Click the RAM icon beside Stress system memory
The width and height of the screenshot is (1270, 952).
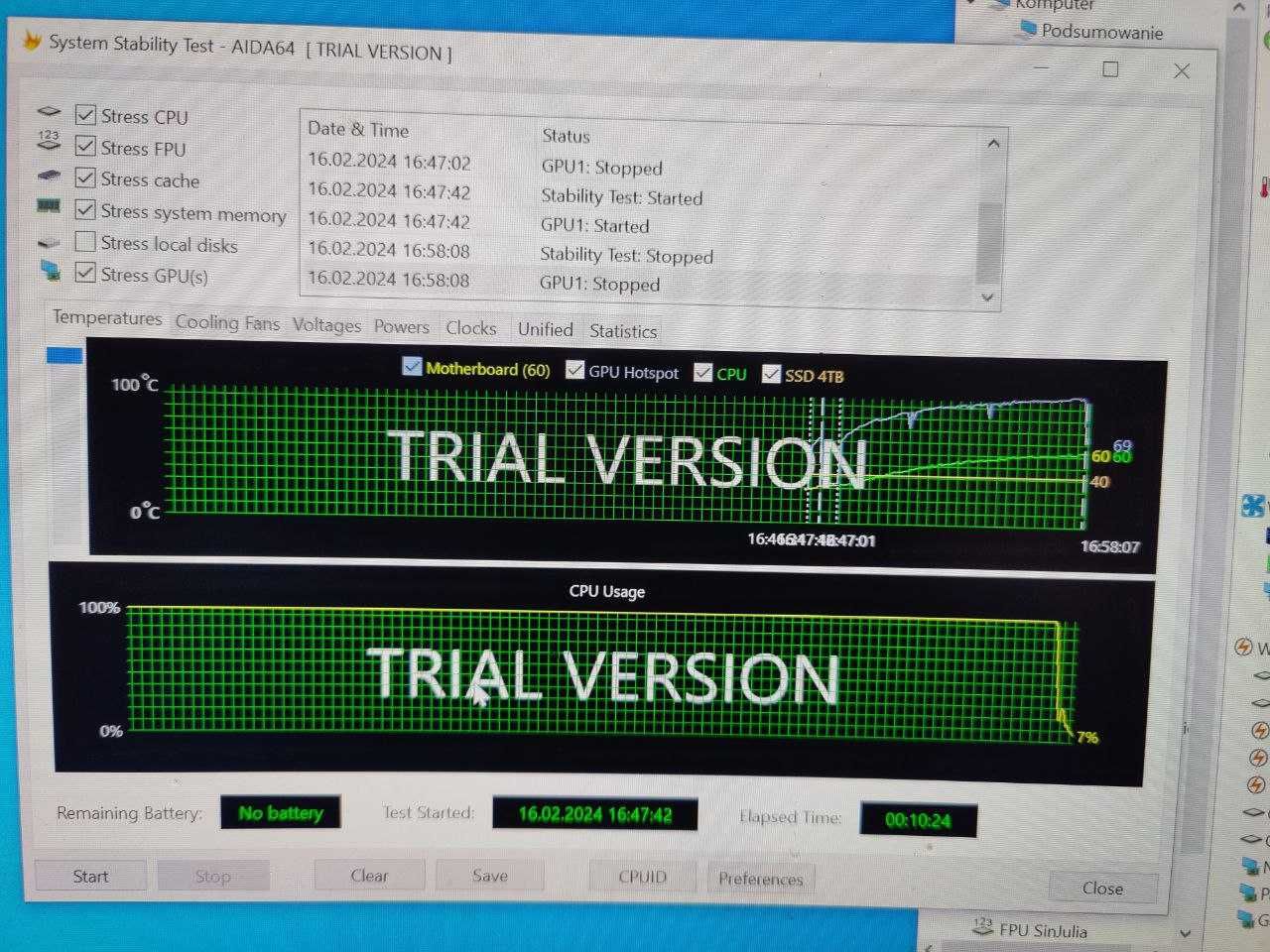[49, 206]
